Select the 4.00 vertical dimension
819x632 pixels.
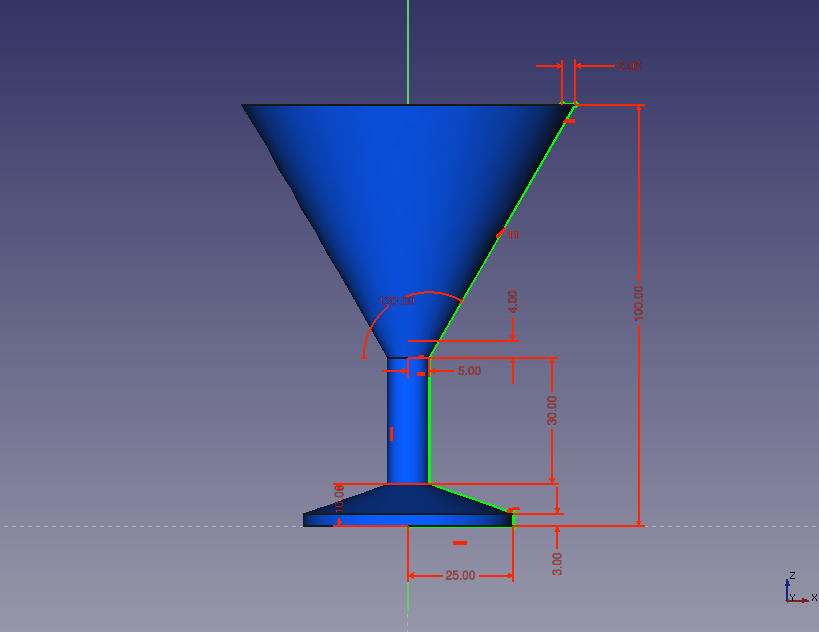click(x=513, y=302)
